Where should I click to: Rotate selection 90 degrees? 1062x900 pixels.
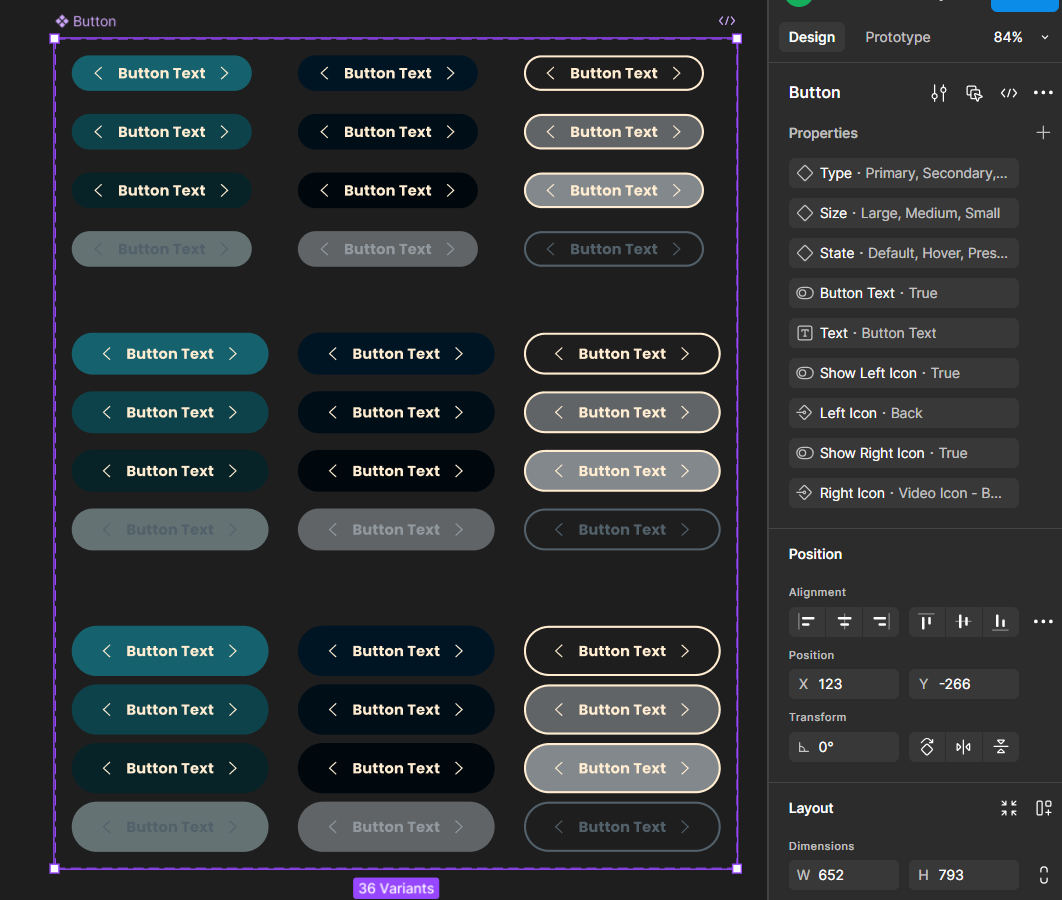pos(927,747)
